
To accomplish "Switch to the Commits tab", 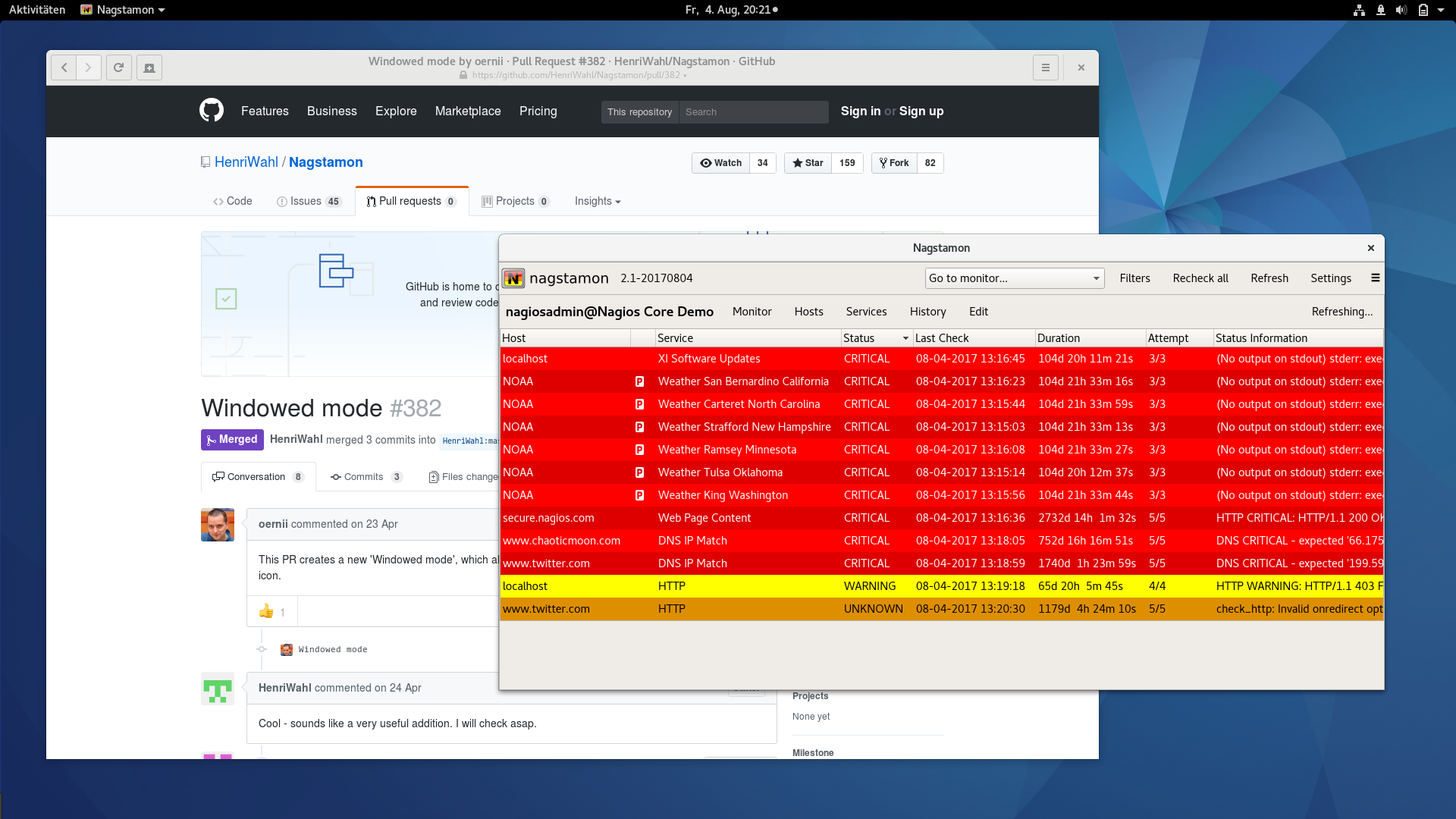I will 364,477.
